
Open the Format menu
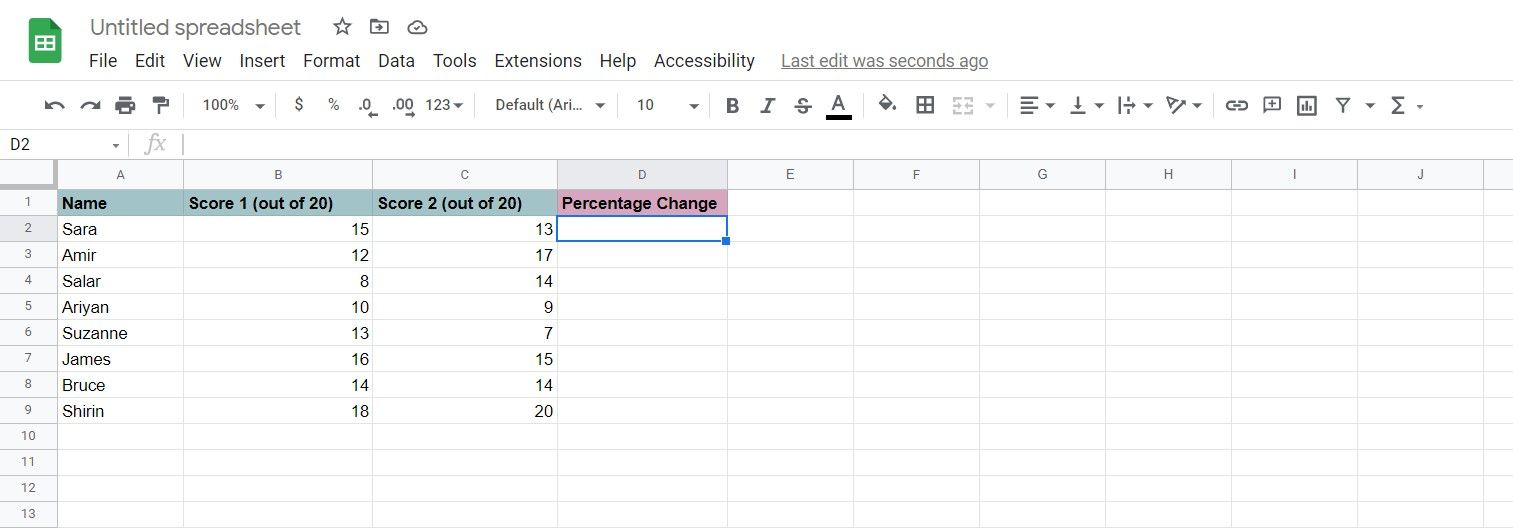[331, 61]
